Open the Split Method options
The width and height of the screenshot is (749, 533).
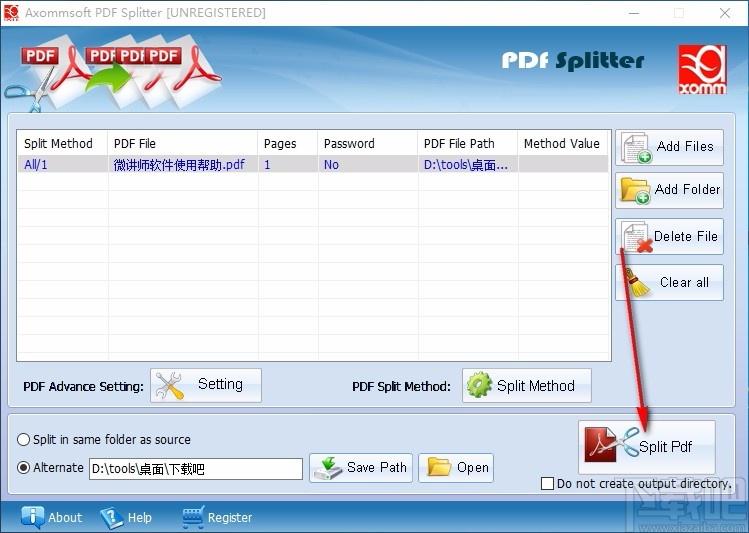[x=526, y=385]
